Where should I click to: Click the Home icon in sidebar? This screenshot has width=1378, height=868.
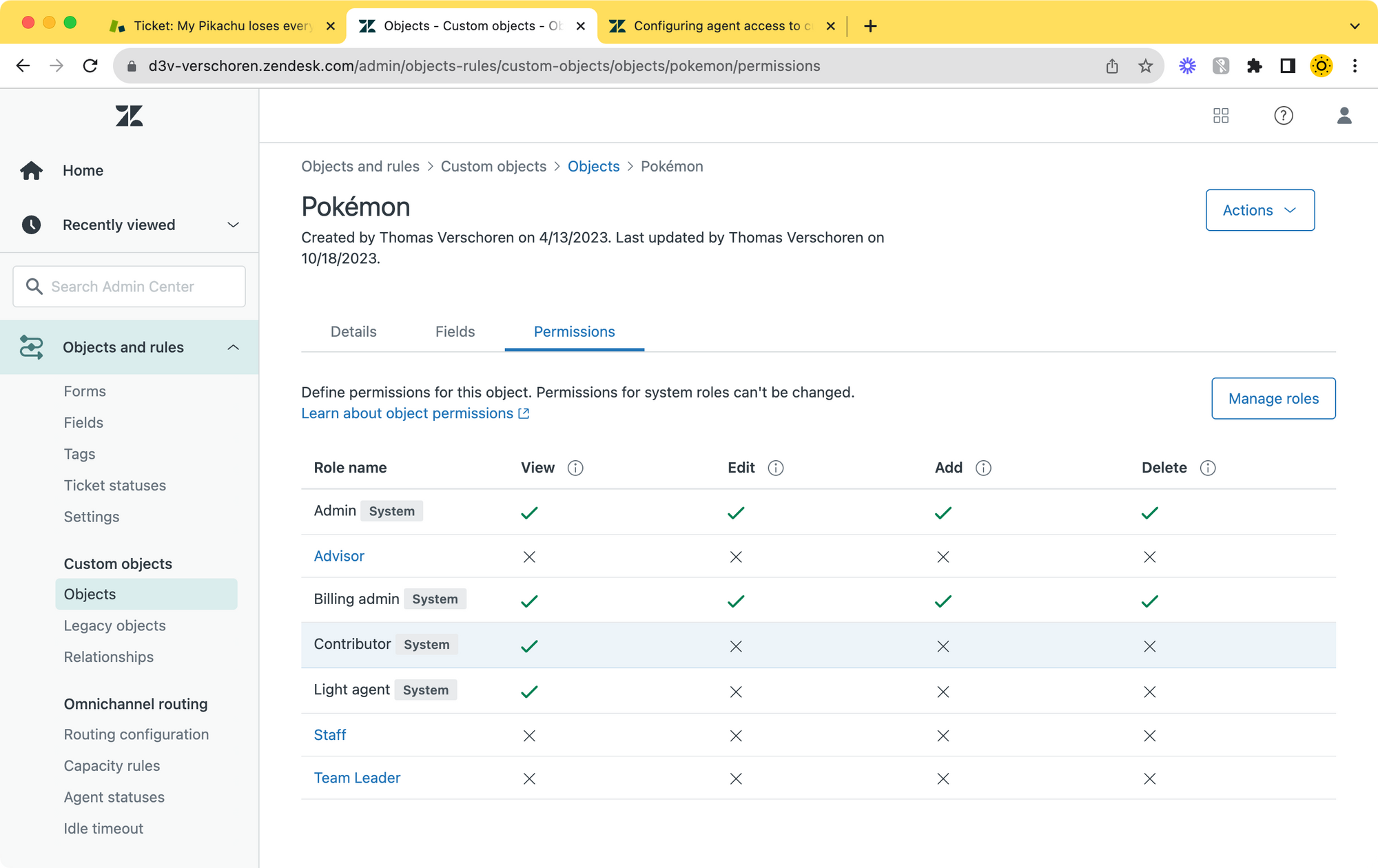[31, 170]
